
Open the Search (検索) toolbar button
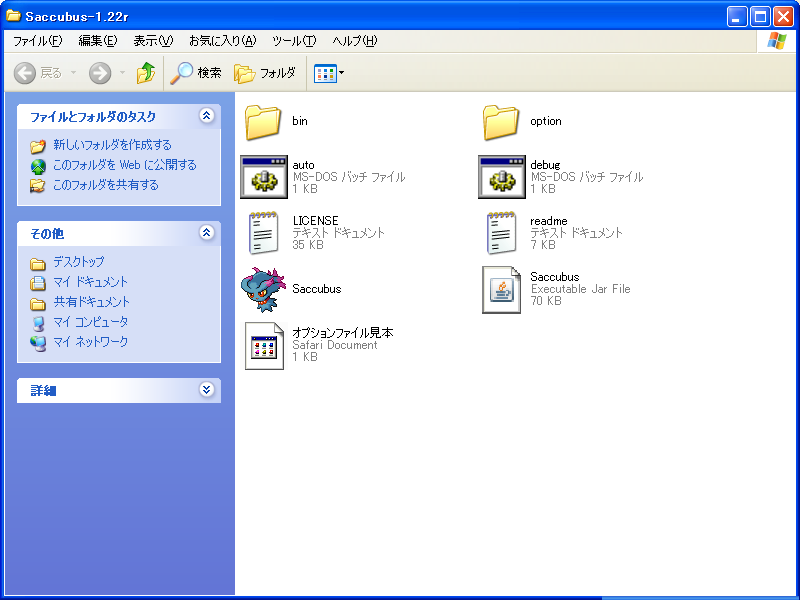pyautogui.click(x=196, y=73)
